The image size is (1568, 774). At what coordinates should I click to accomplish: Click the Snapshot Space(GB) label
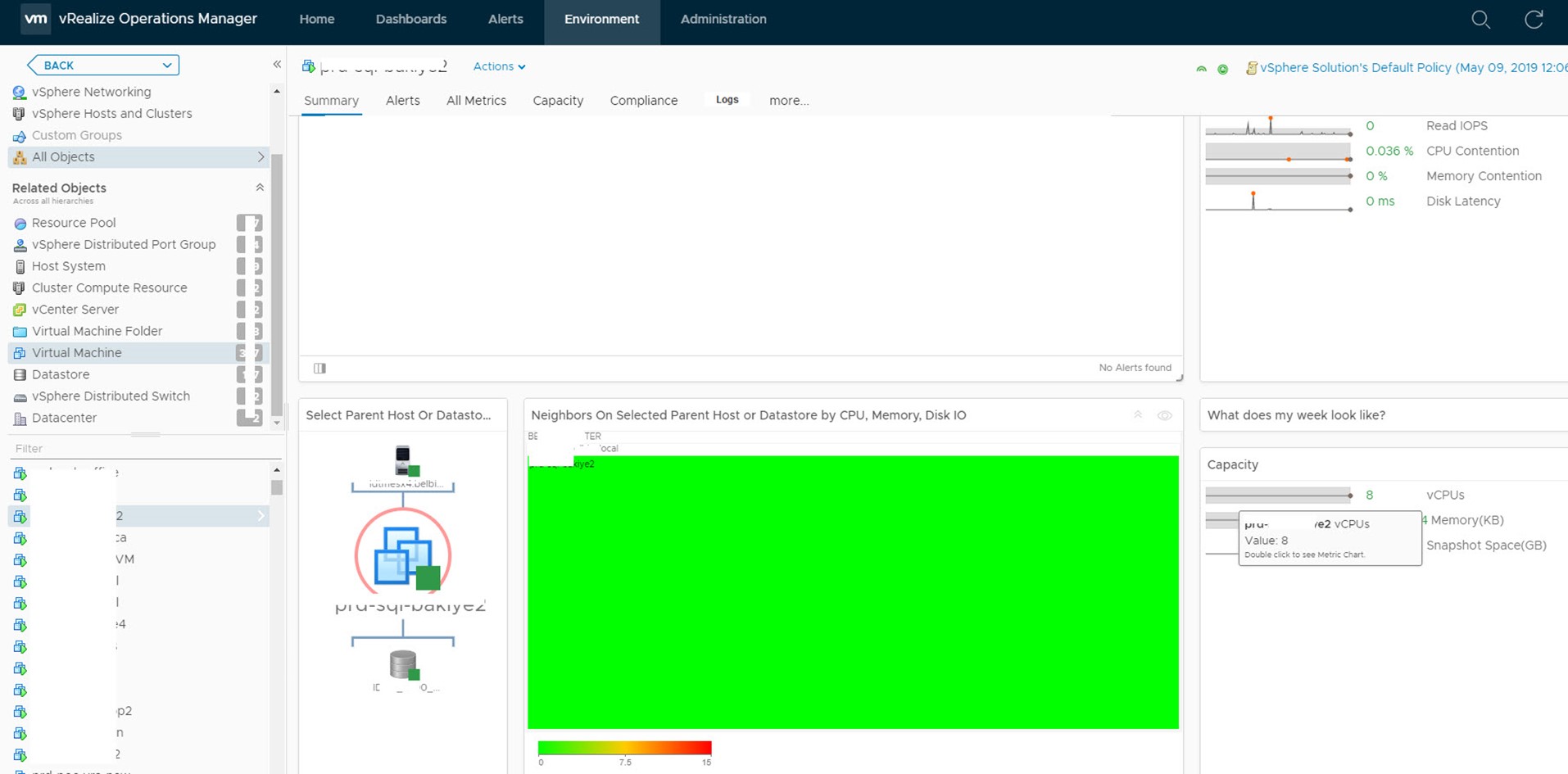pyautogui.click(x=1486, y=545)
